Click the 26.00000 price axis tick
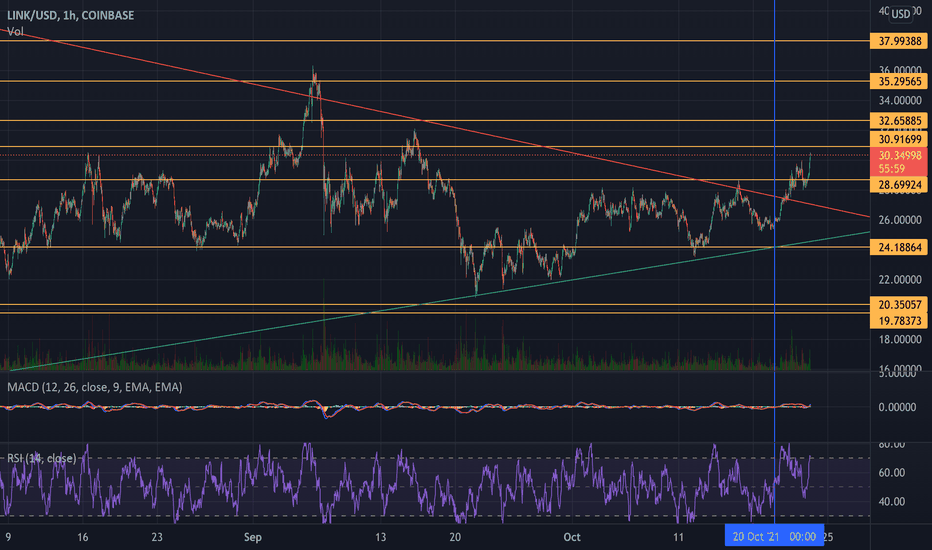This screenshot has width=932, height=550. [x=900, y=220]
